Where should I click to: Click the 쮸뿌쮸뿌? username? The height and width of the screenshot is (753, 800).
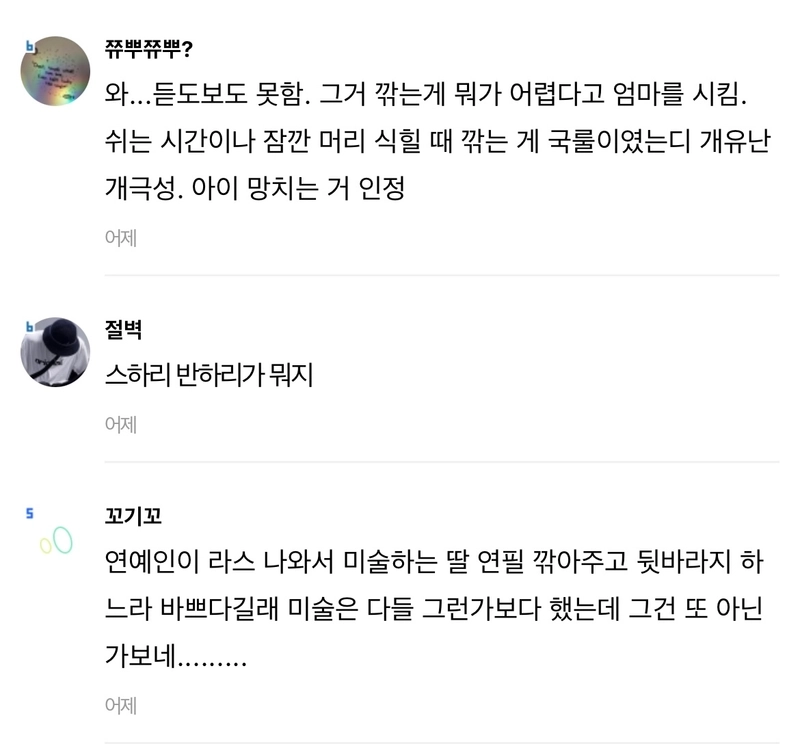(x=148, y=49)
